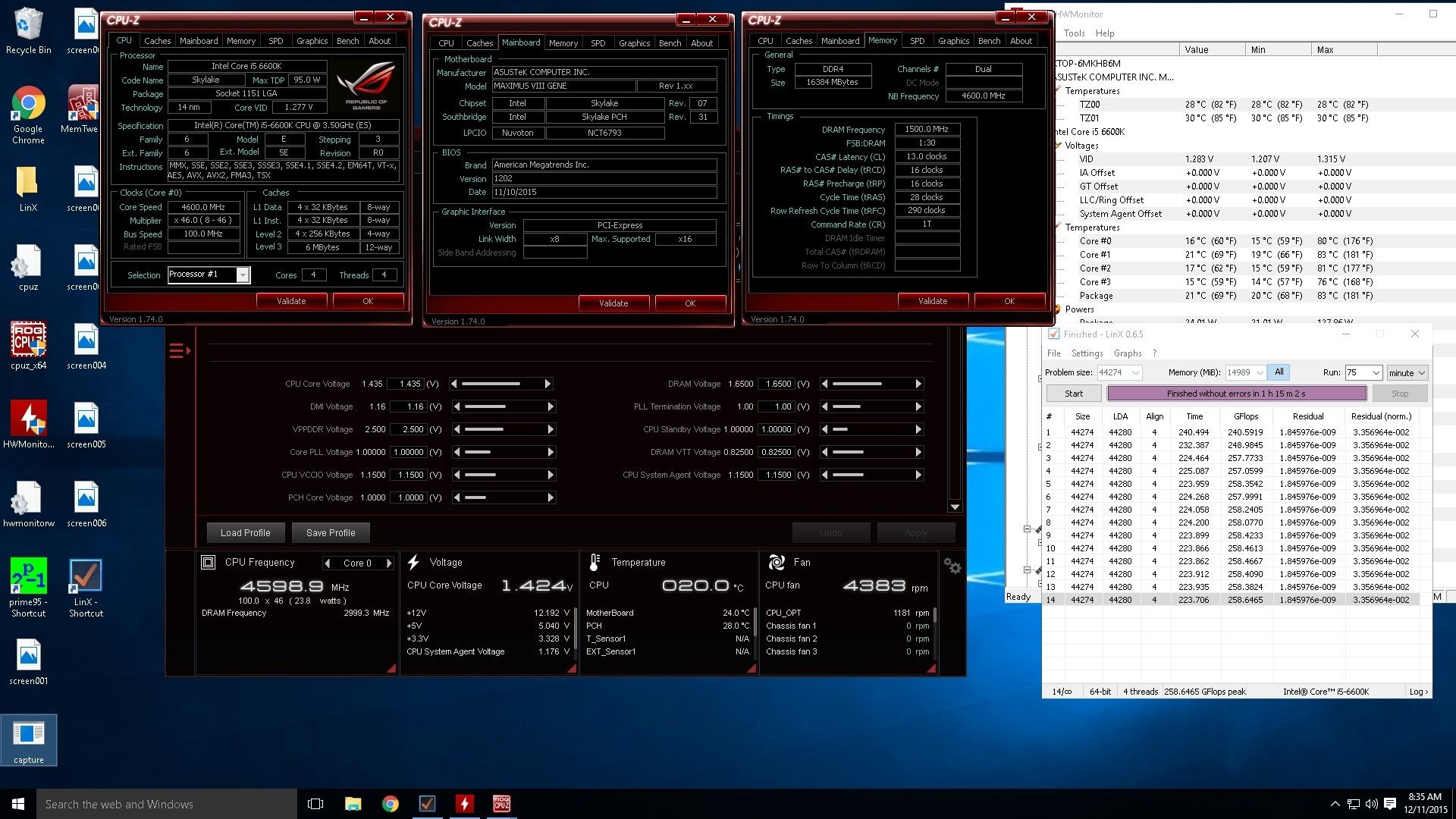Switch to Caches tab in first CPU-Z window
The image size is (1456, 819).
(x=158, y=41)
